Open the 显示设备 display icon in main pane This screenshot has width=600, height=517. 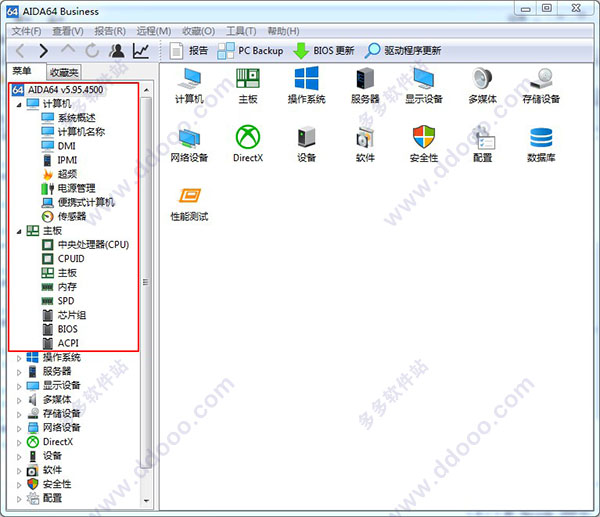[424, 85]
